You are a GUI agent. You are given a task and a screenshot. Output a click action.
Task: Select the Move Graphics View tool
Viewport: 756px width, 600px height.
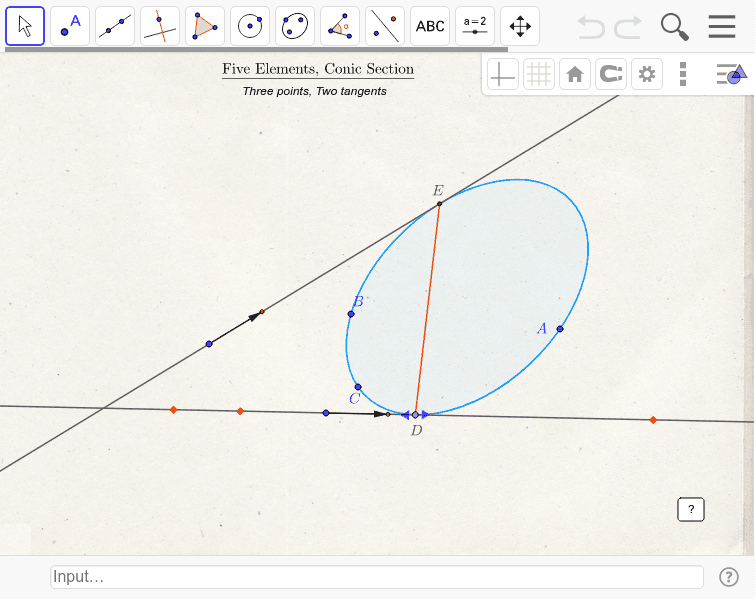520,26
